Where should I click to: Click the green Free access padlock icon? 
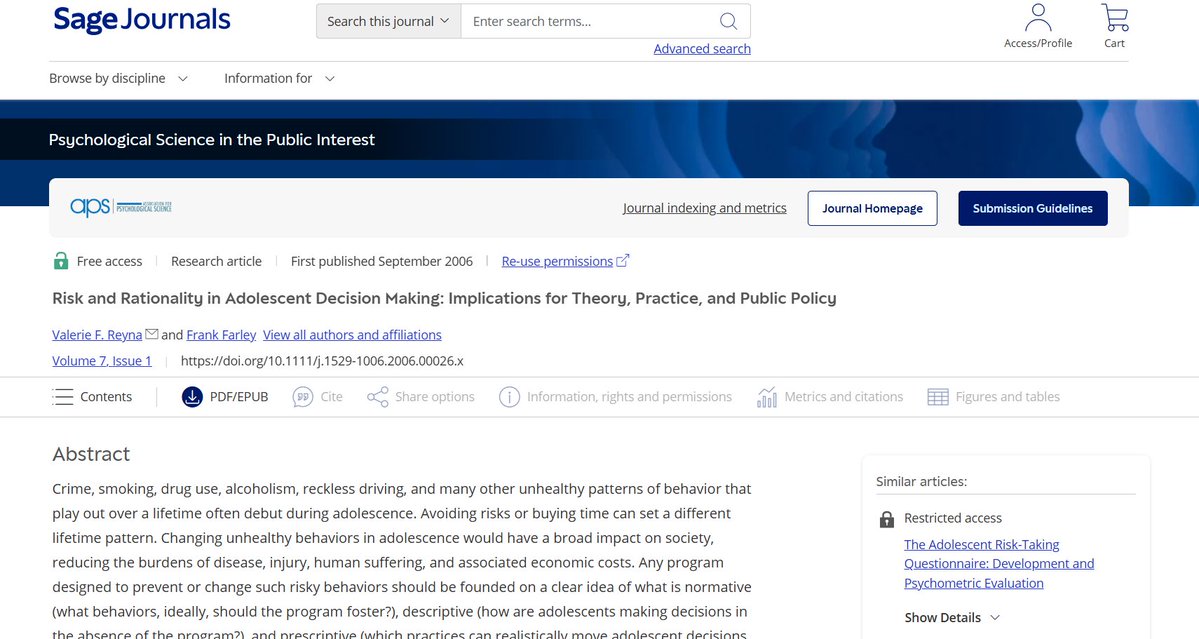(x=60, y=261)
